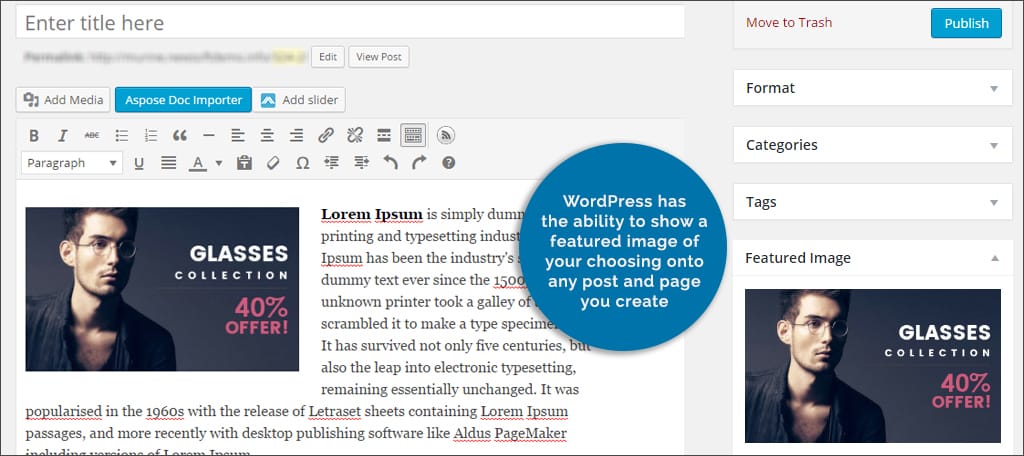Open the text color picker arrow
The width and height of the screenshot is (1024, 456).
(x=218, y=163)
